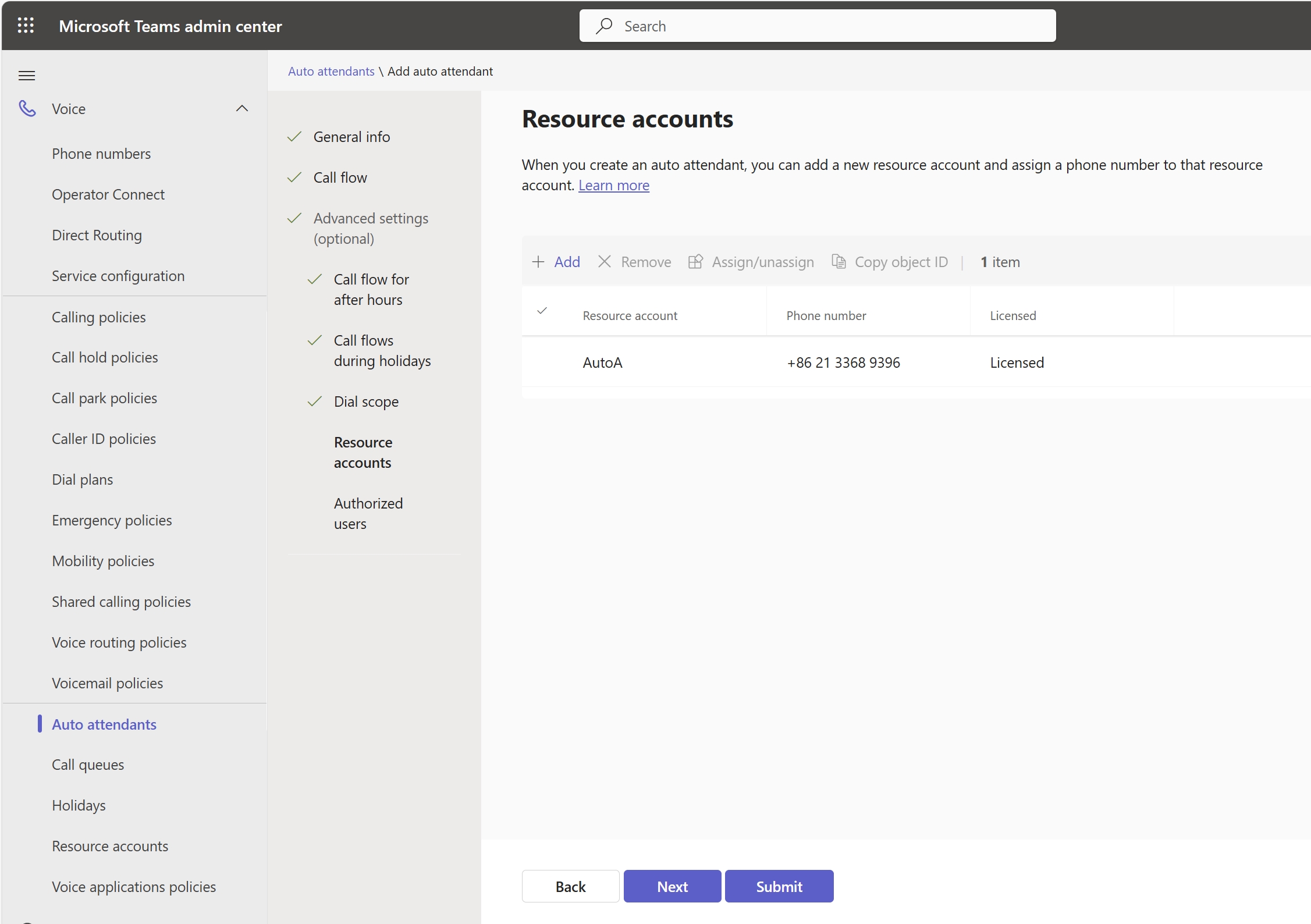Select the AutoA resource account row
The width and height of the screenshot is (1311, 924).
coord(916,363)
